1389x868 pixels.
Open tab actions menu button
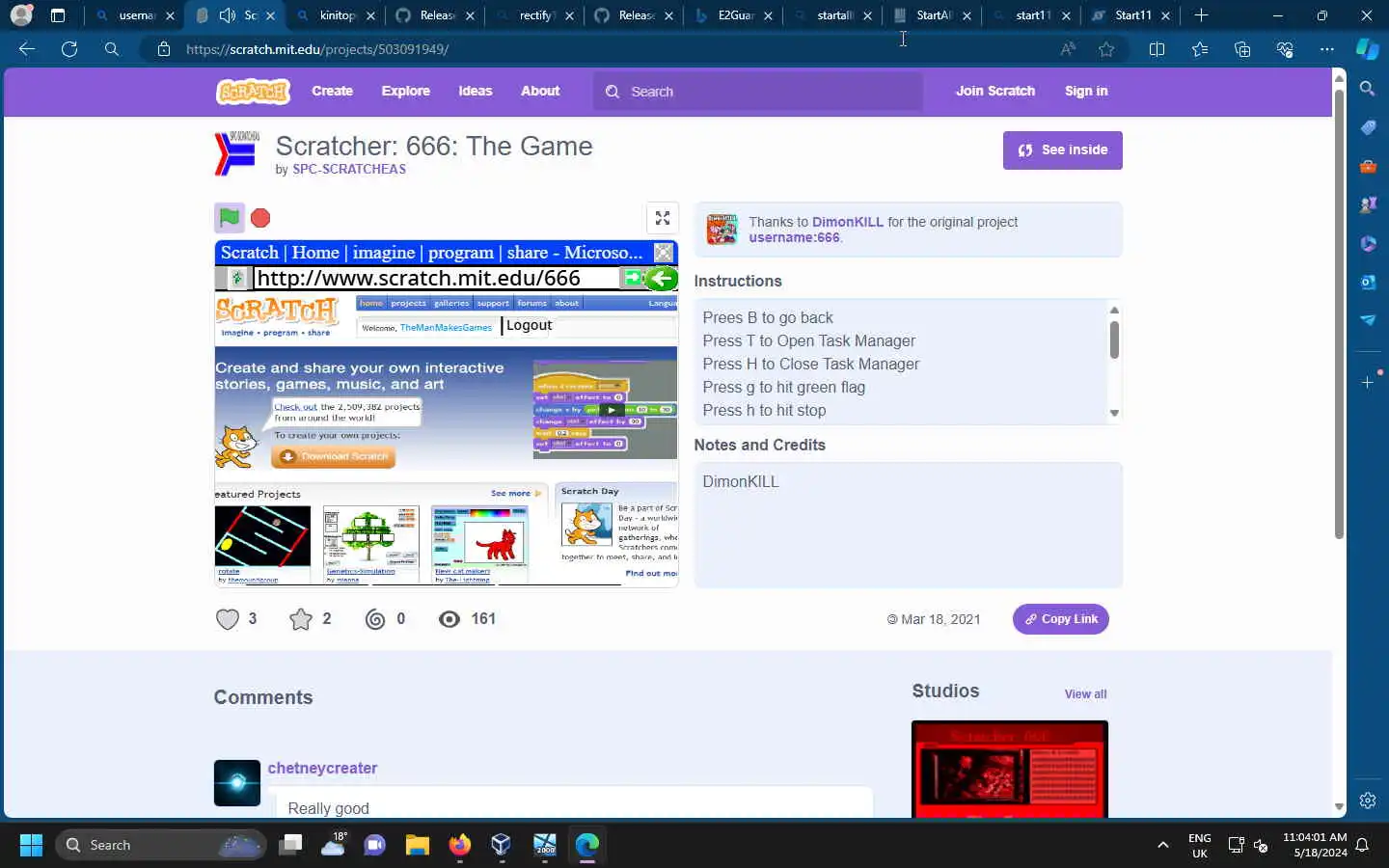click(x=58, y=15)
